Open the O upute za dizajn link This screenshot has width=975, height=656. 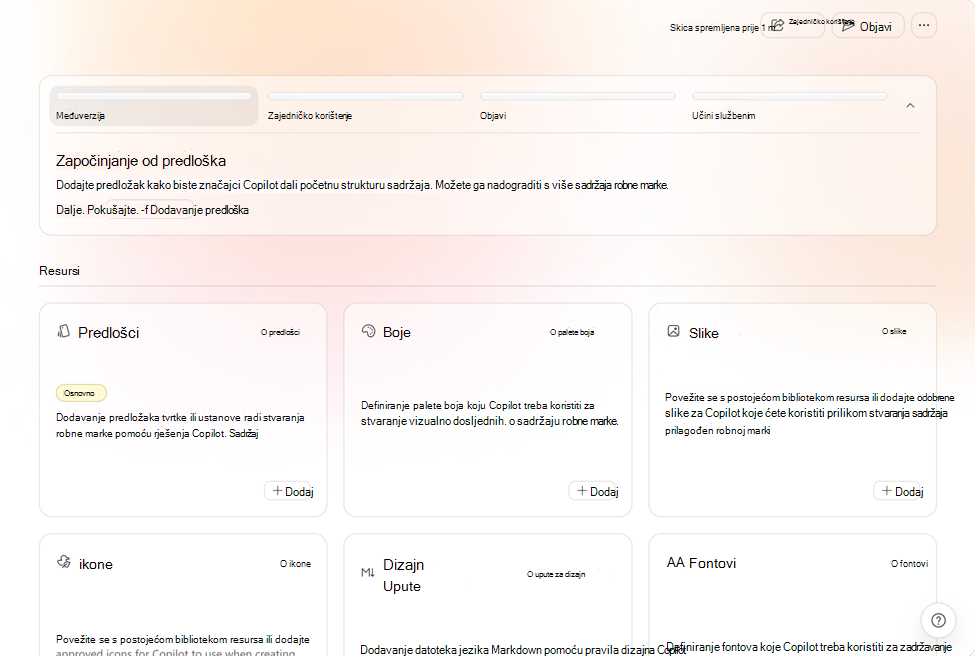point(556,574)
